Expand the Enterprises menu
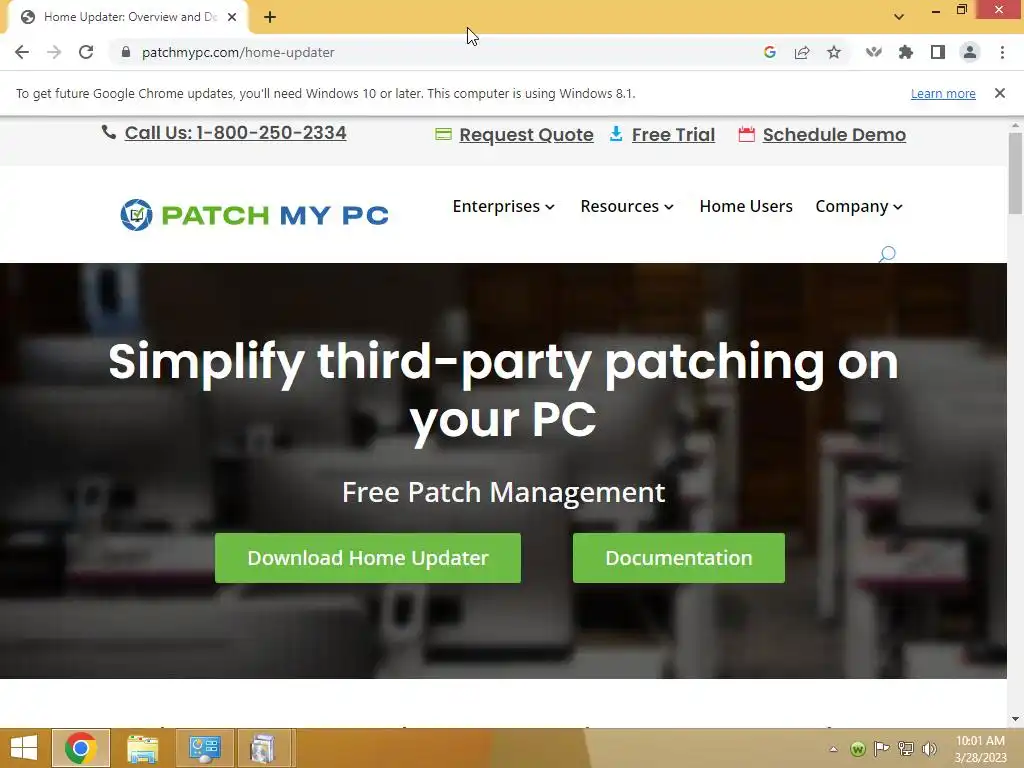1024x768 pixels. [x=504, y=206]
